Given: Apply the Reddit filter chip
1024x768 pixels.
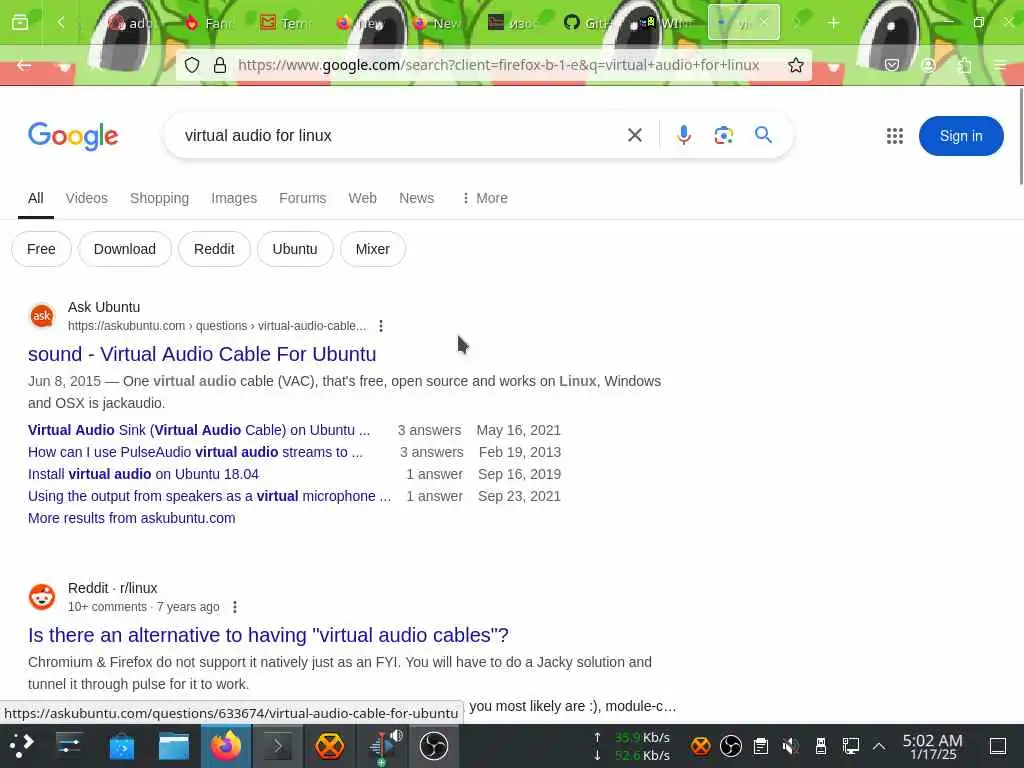Looking at the screenshot, I should click(x=214, y=249).
